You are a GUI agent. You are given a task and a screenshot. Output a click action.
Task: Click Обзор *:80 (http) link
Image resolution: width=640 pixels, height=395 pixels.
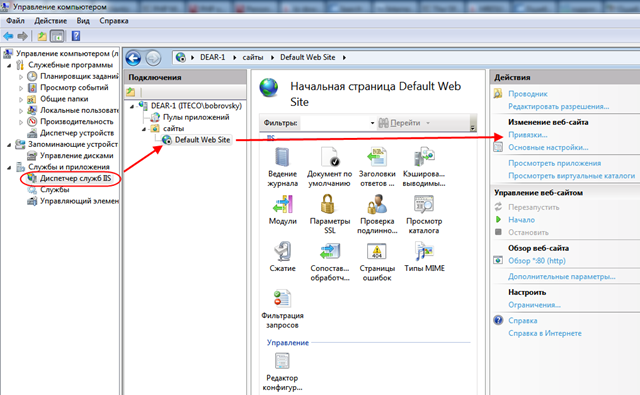click(537, 261)
